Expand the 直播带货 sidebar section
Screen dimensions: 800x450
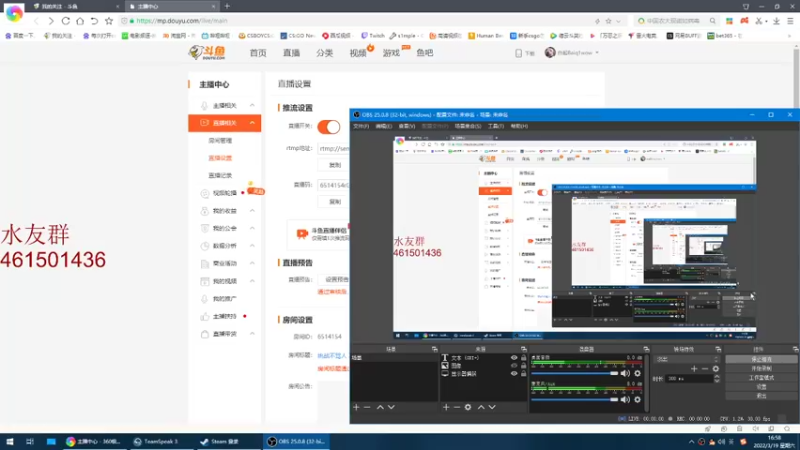pyautogui.click(x=252, y=334)
